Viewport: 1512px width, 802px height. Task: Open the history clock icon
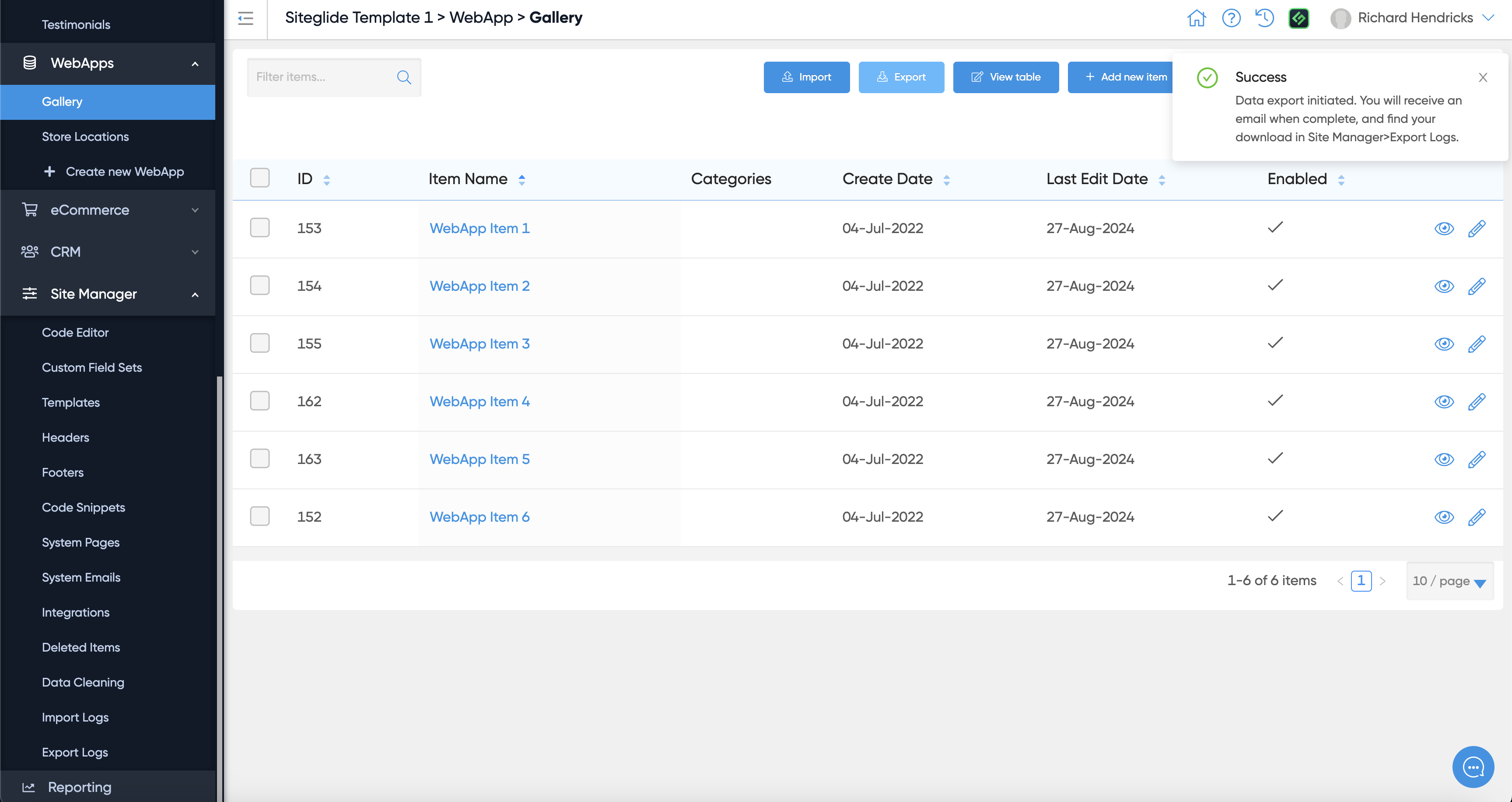click(1264, 18)
